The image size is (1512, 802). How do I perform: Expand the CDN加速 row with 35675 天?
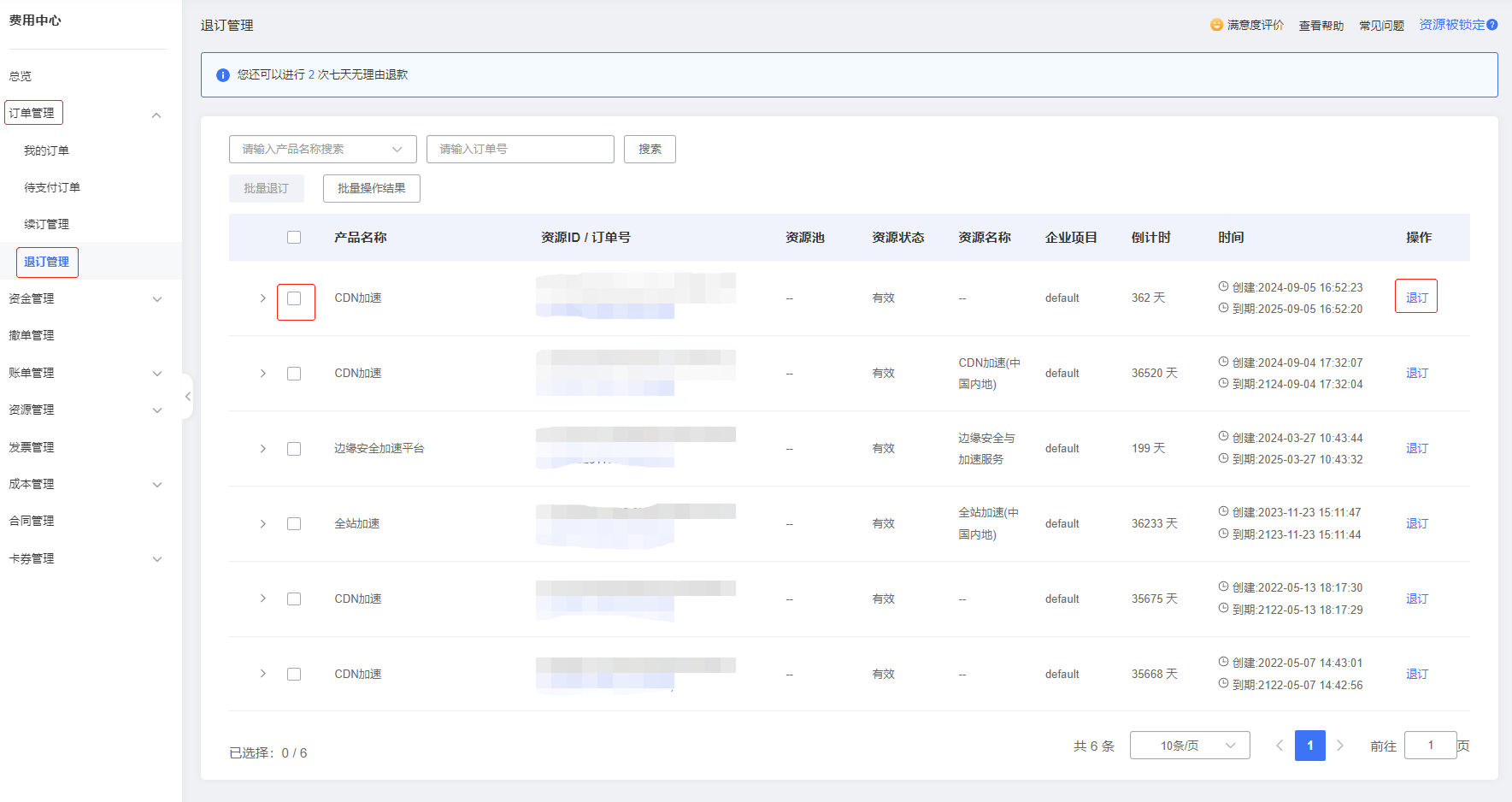[262, 599]
